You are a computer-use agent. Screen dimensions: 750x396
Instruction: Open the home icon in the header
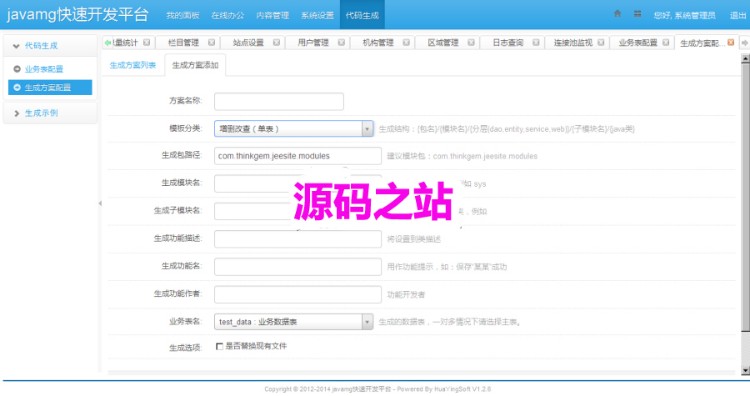click(x=618, y=14)
